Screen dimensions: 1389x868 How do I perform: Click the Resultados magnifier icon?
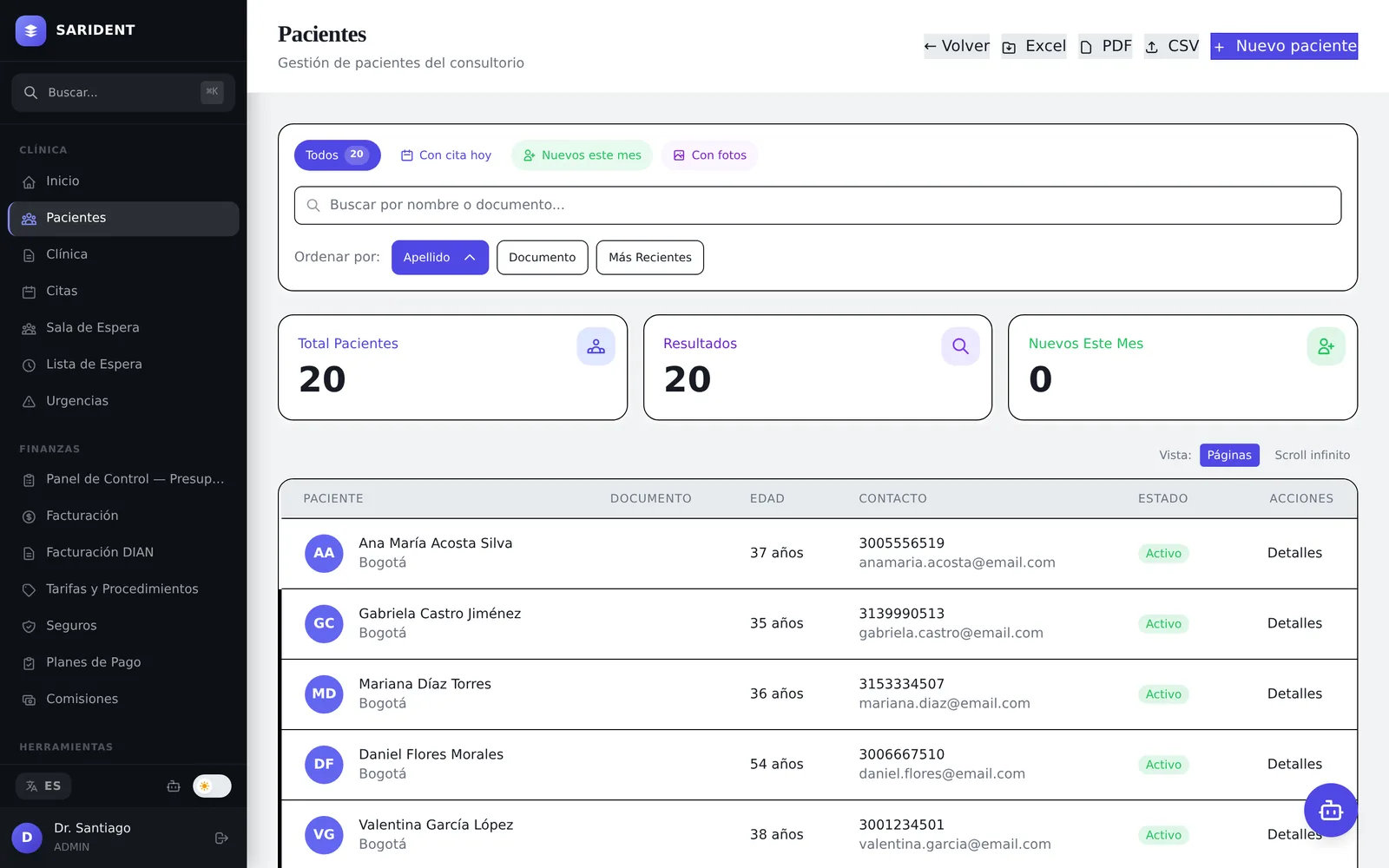click(960, 346)
